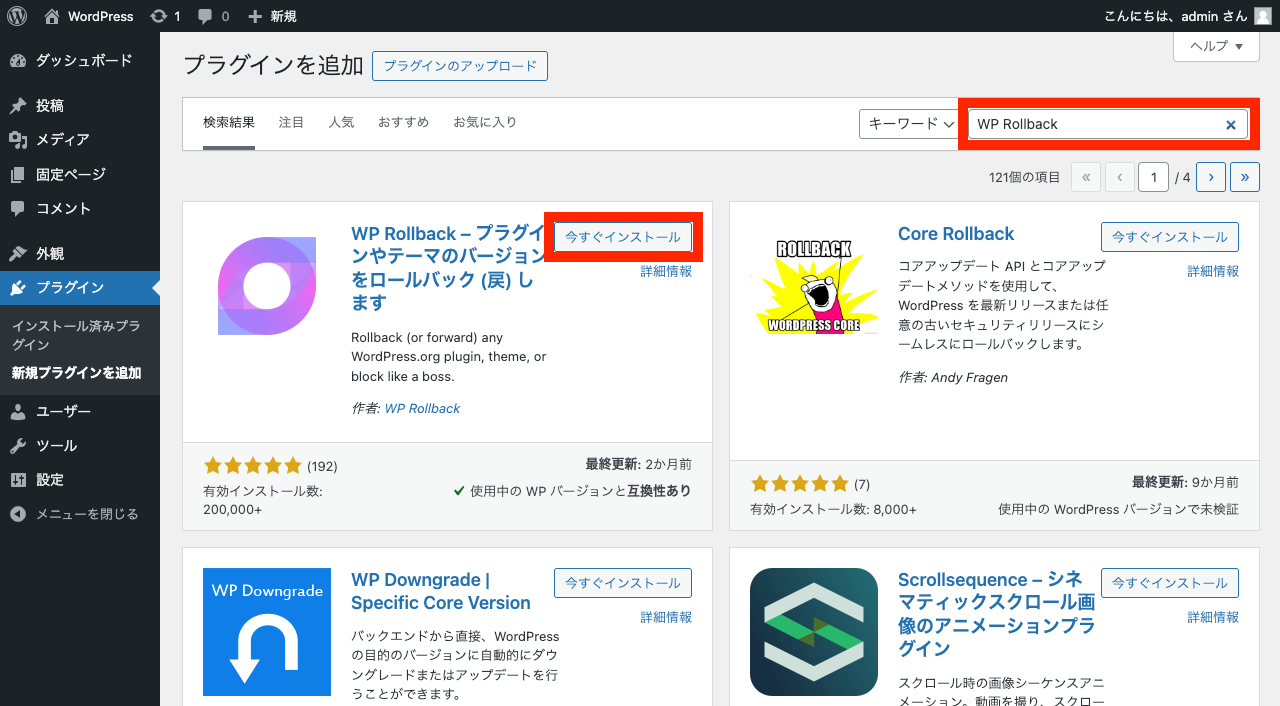Viewport: 1280px width, 706px height.
Task: Open プラグイン sidebar menu
Action: pos(80,288)
